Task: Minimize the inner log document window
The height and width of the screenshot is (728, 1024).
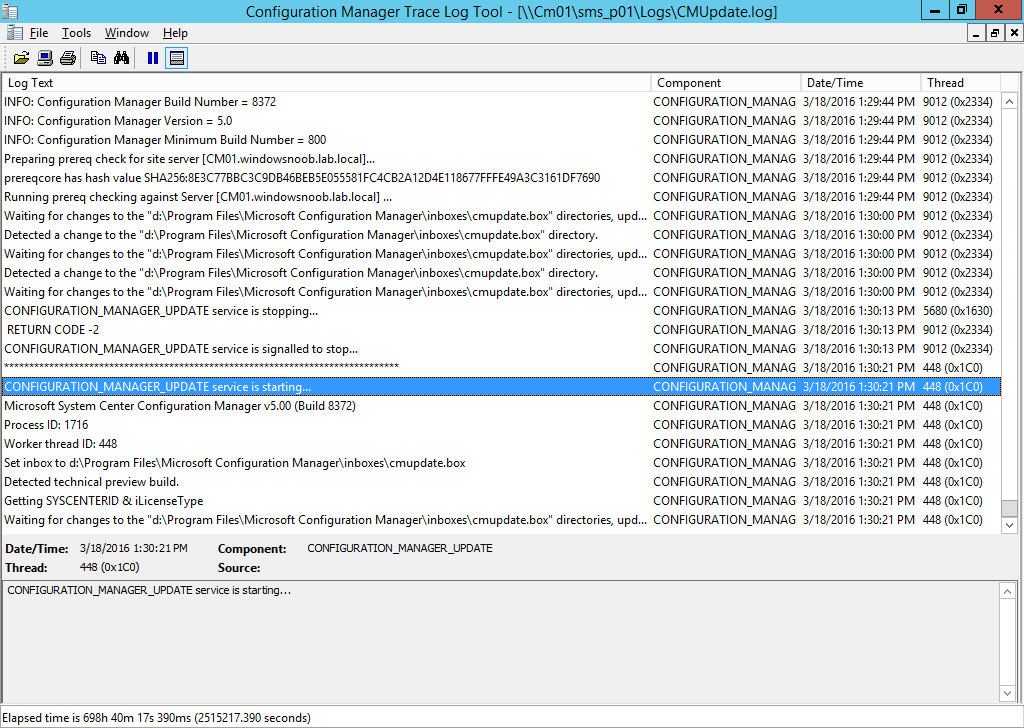Action: [976, 33]
